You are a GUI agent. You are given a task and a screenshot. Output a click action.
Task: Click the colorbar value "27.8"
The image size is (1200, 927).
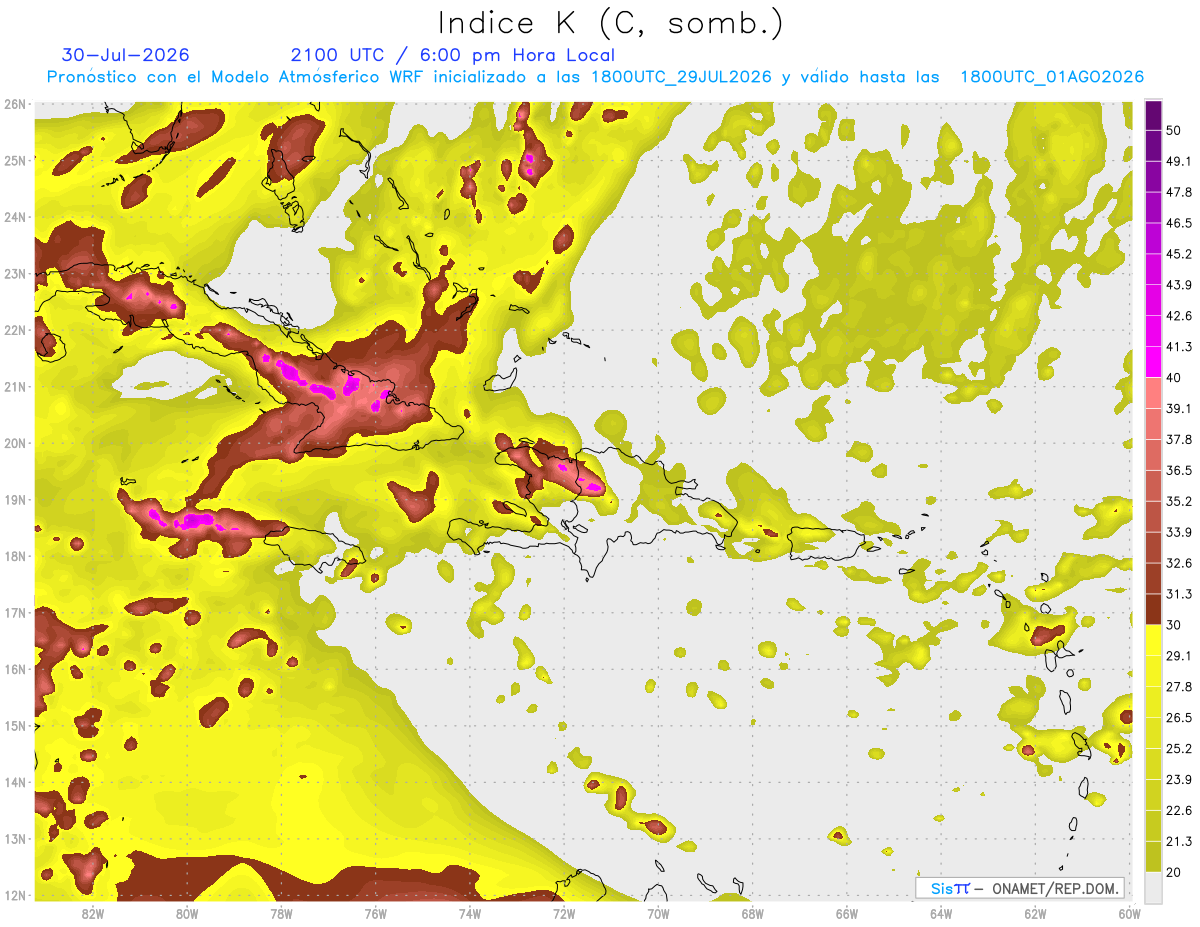click(1178, 687)
